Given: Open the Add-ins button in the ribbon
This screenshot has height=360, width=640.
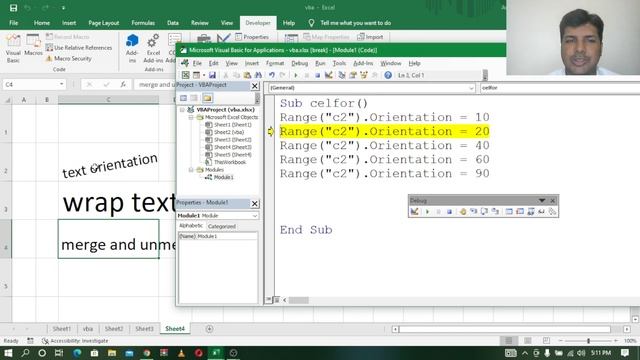Looking at the screenshot, I should pyautogui.click(x=132, y=49).
